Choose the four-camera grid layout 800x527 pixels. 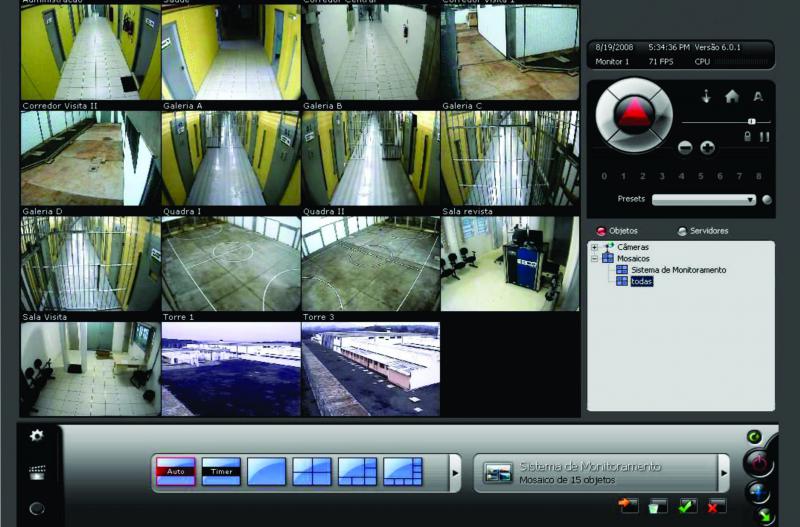(312, 471)
